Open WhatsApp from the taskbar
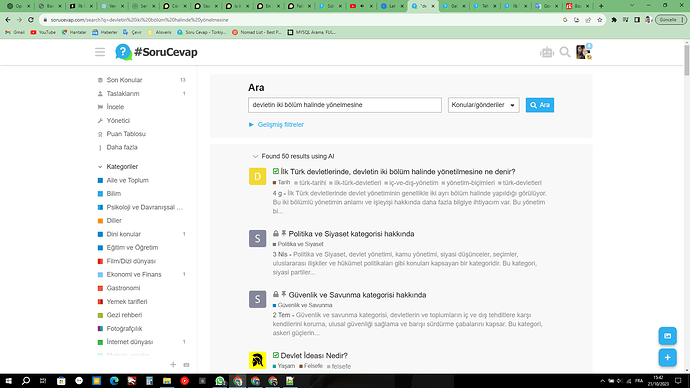Screen dimensions: 690x388 click(220, 381)
